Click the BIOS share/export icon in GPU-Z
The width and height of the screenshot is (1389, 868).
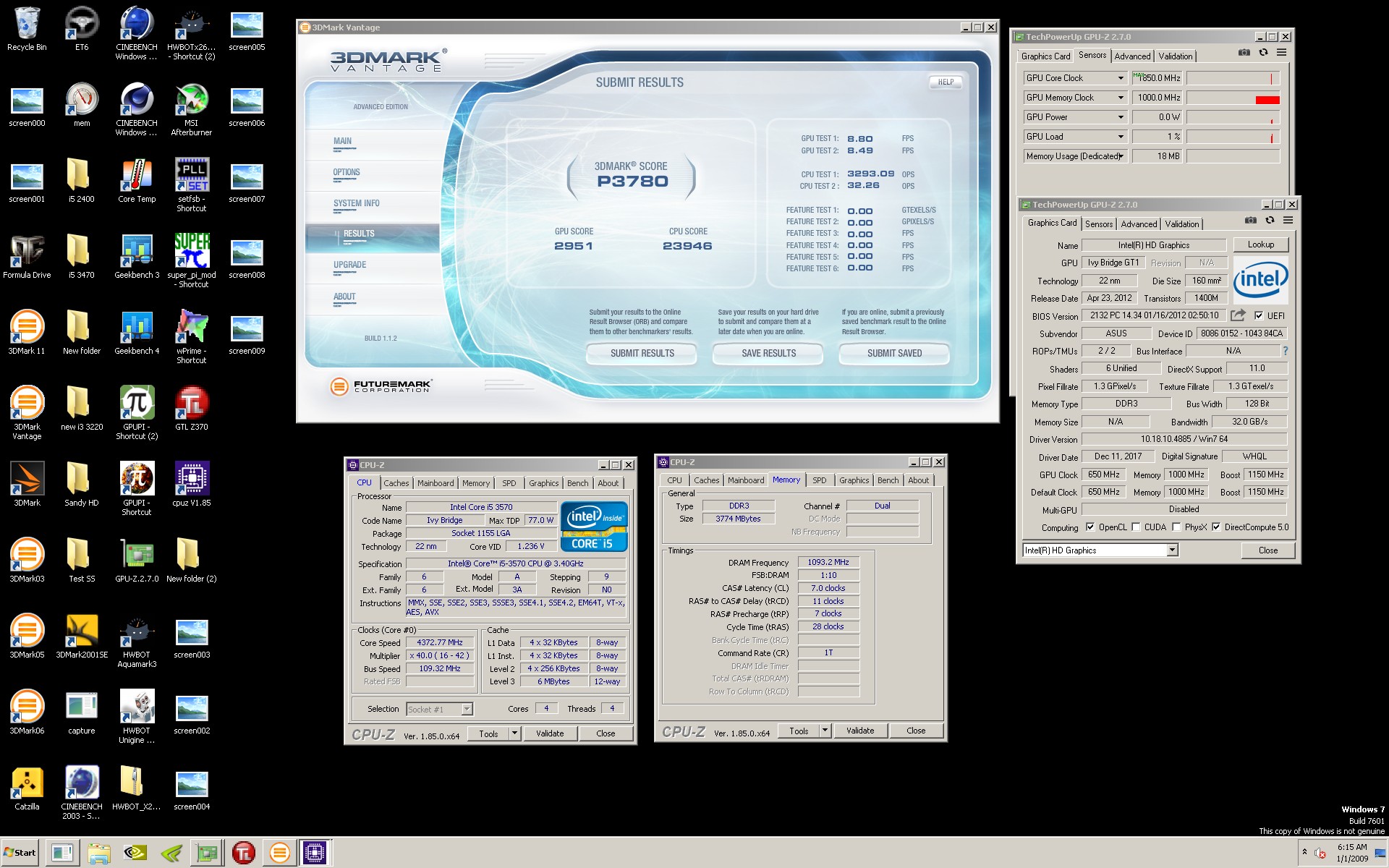[x=1238, y=315]
